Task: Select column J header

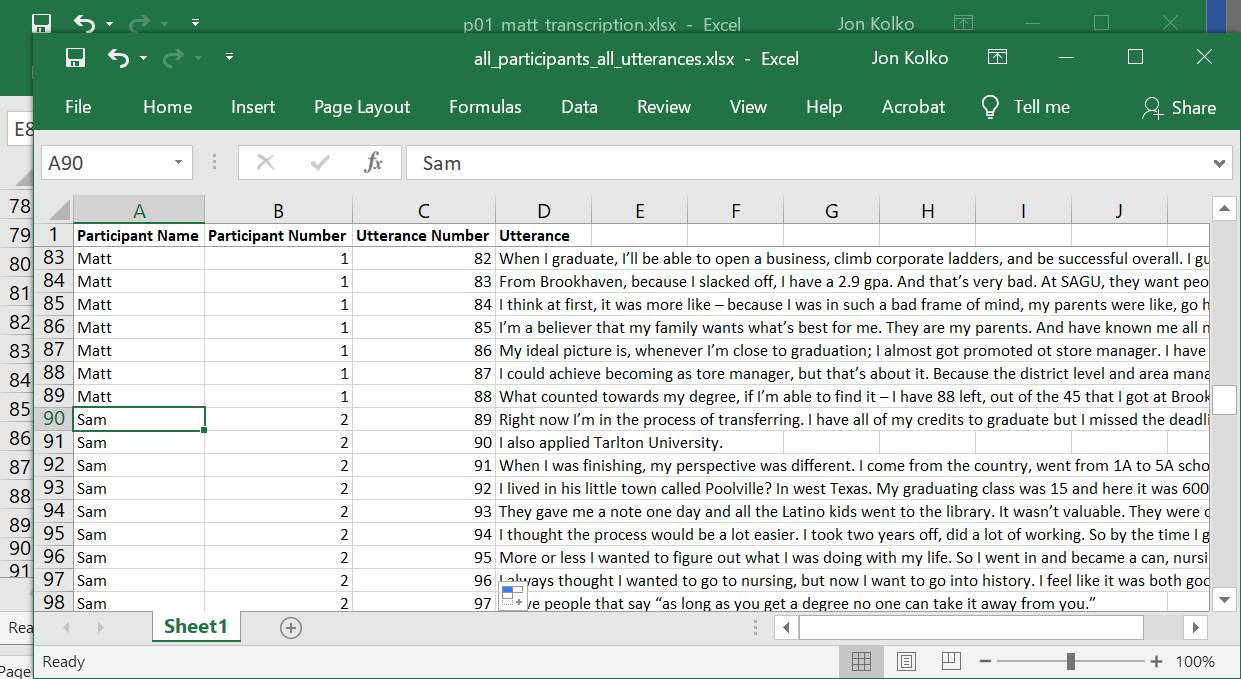Action: pyautogui.click(x=1119, y=211)
